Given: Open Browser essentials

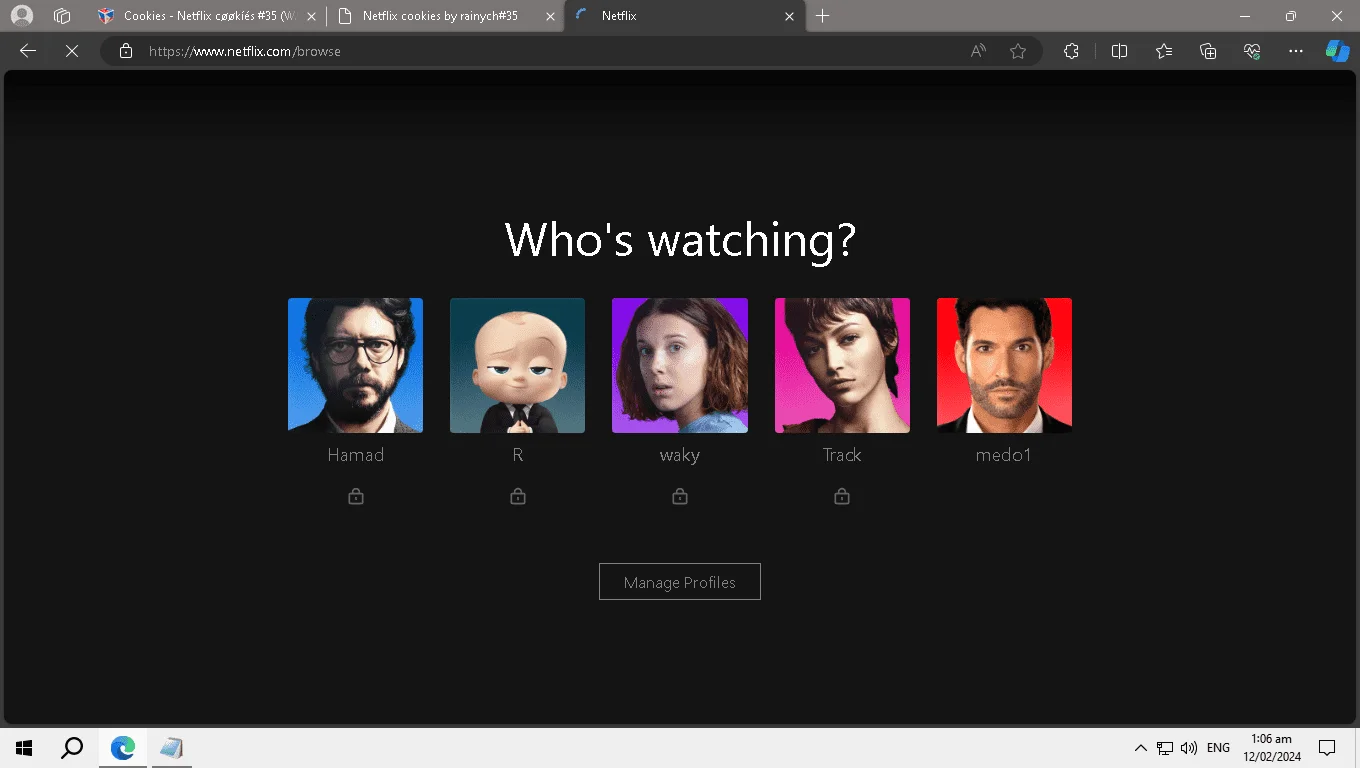Looking at the screenshot, I should pos(1252,51).
